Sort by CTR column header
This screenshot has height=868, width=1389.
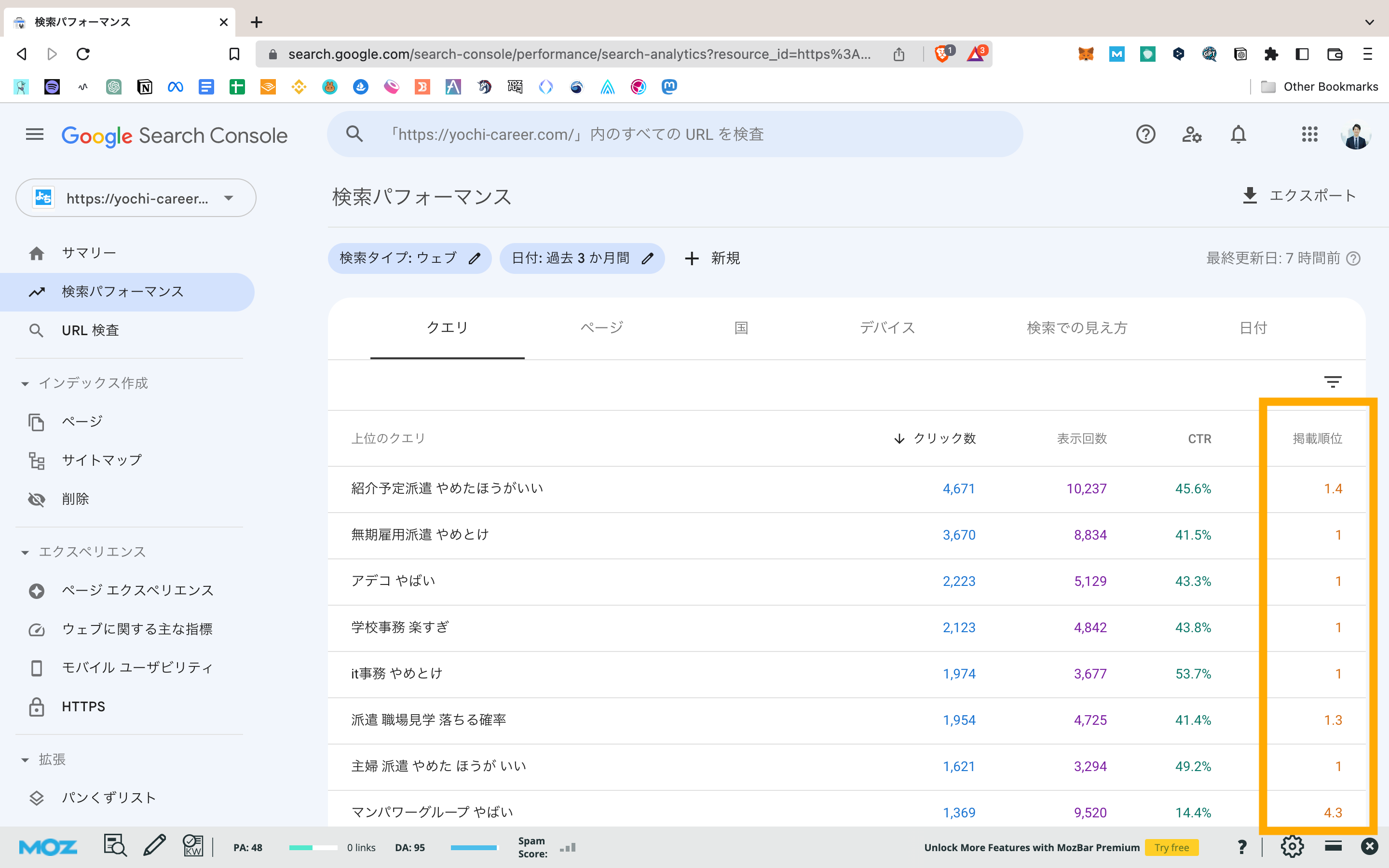click(x=1199, y=439)
